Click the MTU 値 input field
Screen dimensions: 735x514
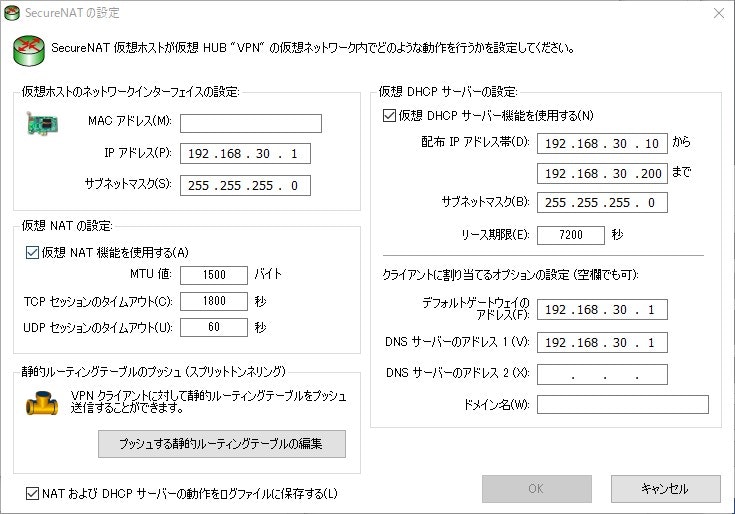[214, 275]
